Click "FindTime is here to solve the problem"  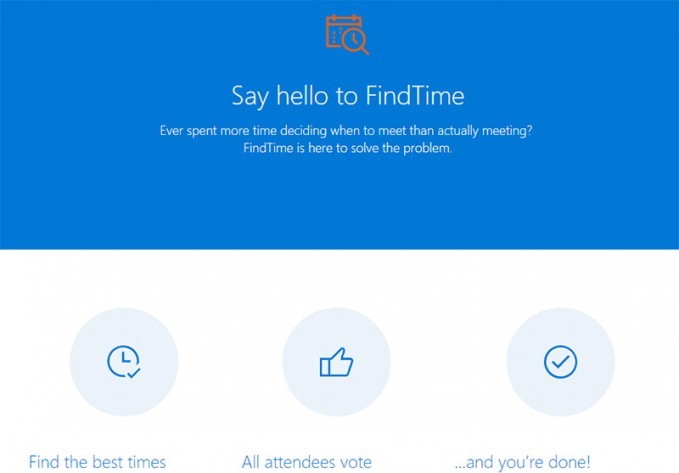[x=347, y=148]
